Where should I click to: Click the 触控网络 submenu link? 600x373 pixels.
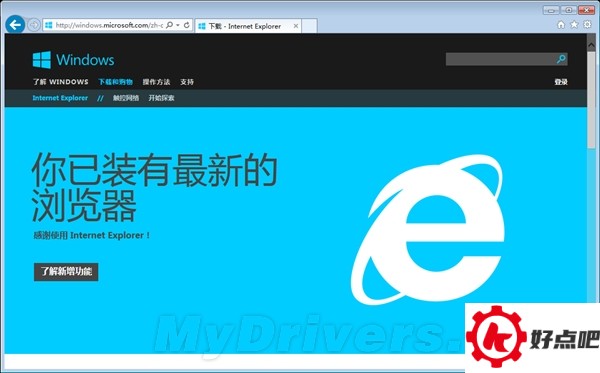[x=126, y=98]
